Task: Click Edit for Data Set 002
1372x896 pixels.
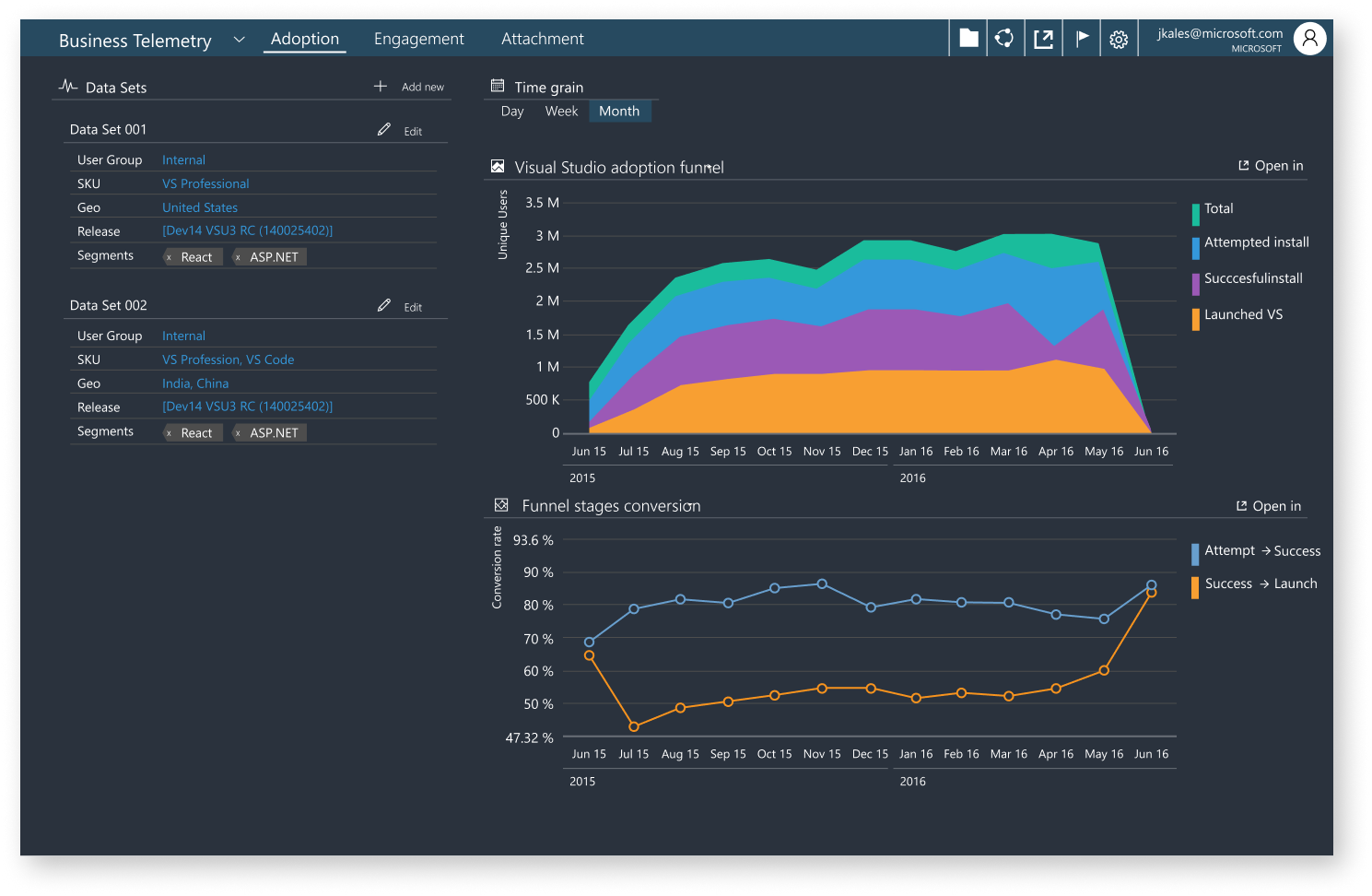Action: coord(413,308)
